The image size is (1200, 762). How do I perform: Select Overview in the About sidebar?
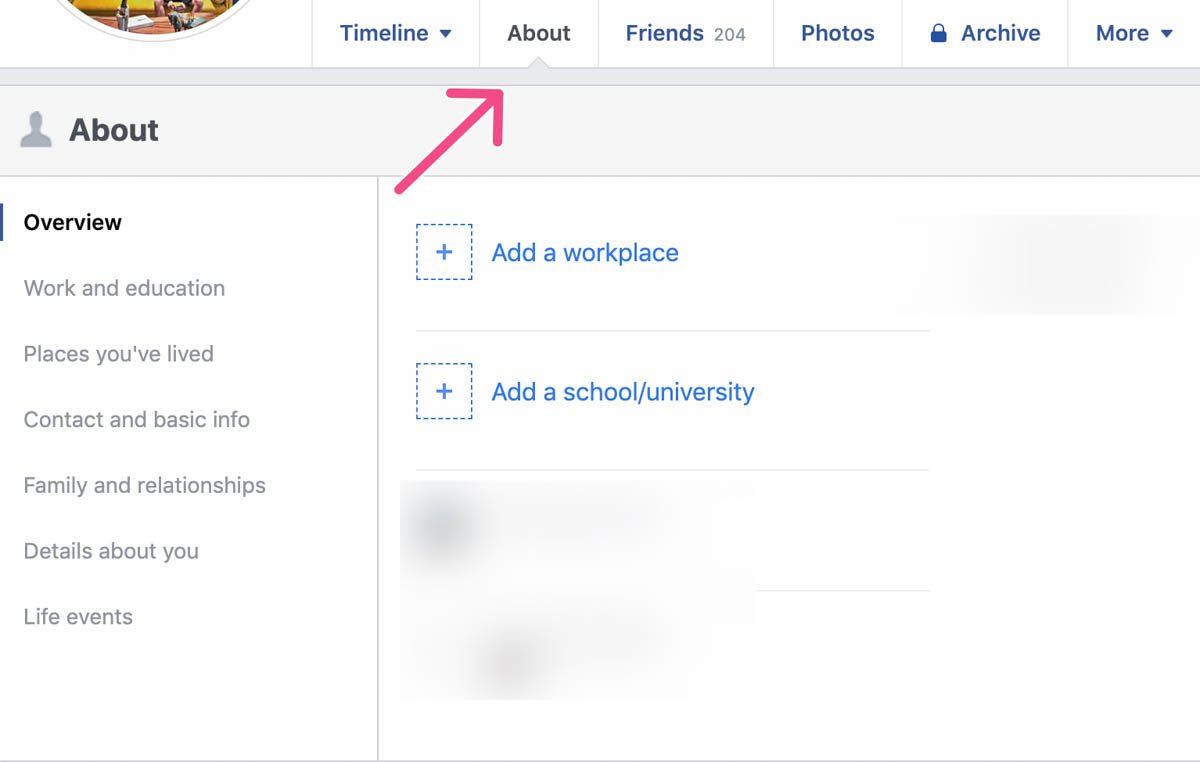74,222
